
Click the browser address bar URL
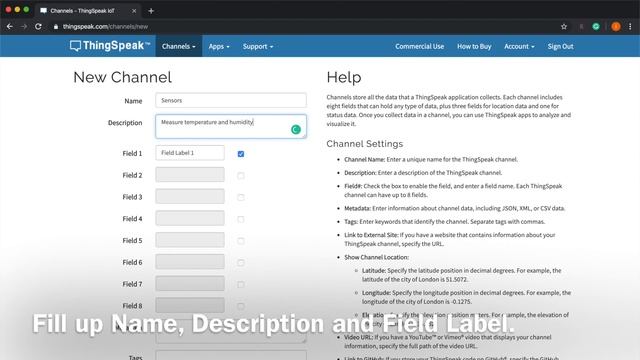[x=105, y=27]
